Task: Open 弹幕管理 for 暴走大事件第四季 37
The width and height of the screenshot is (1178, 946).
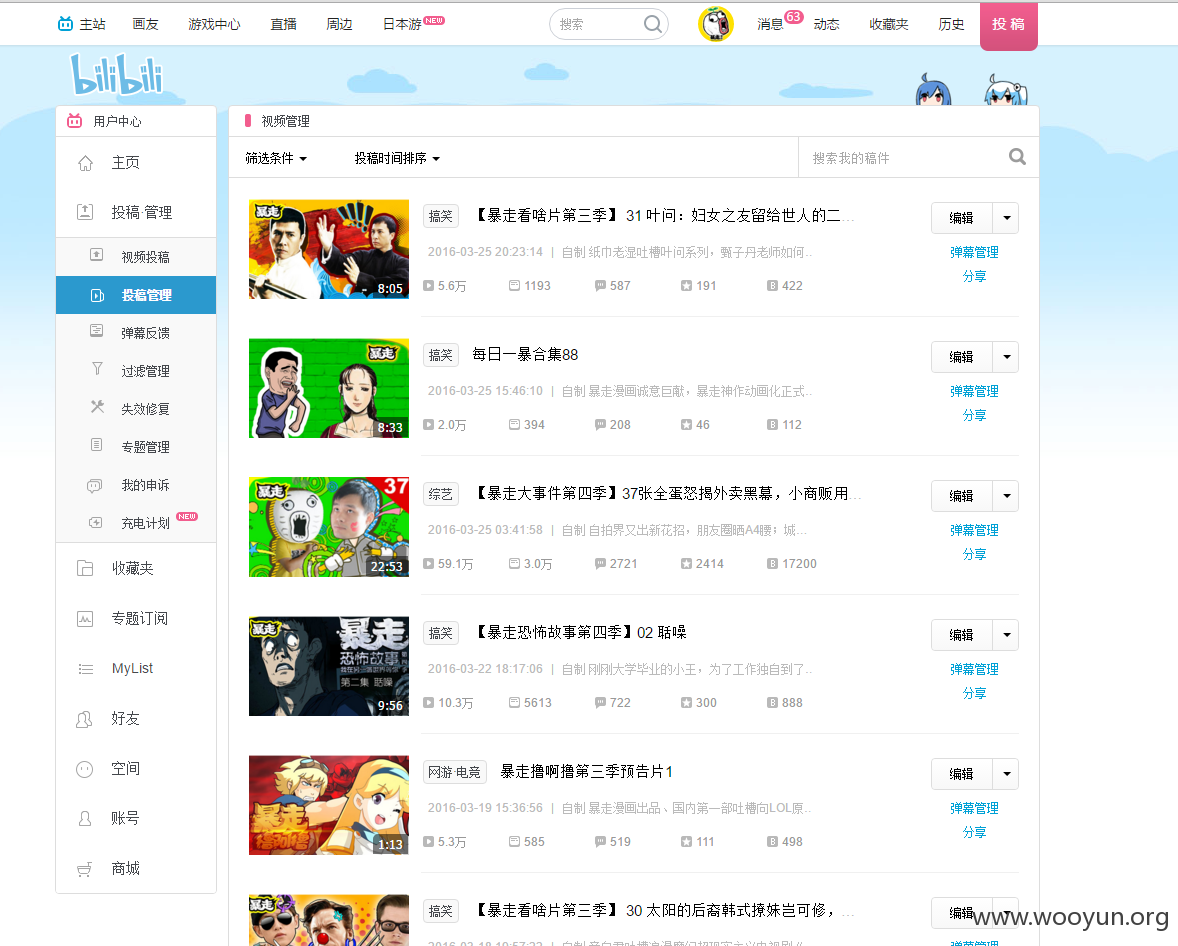Action: coord(974,530)
